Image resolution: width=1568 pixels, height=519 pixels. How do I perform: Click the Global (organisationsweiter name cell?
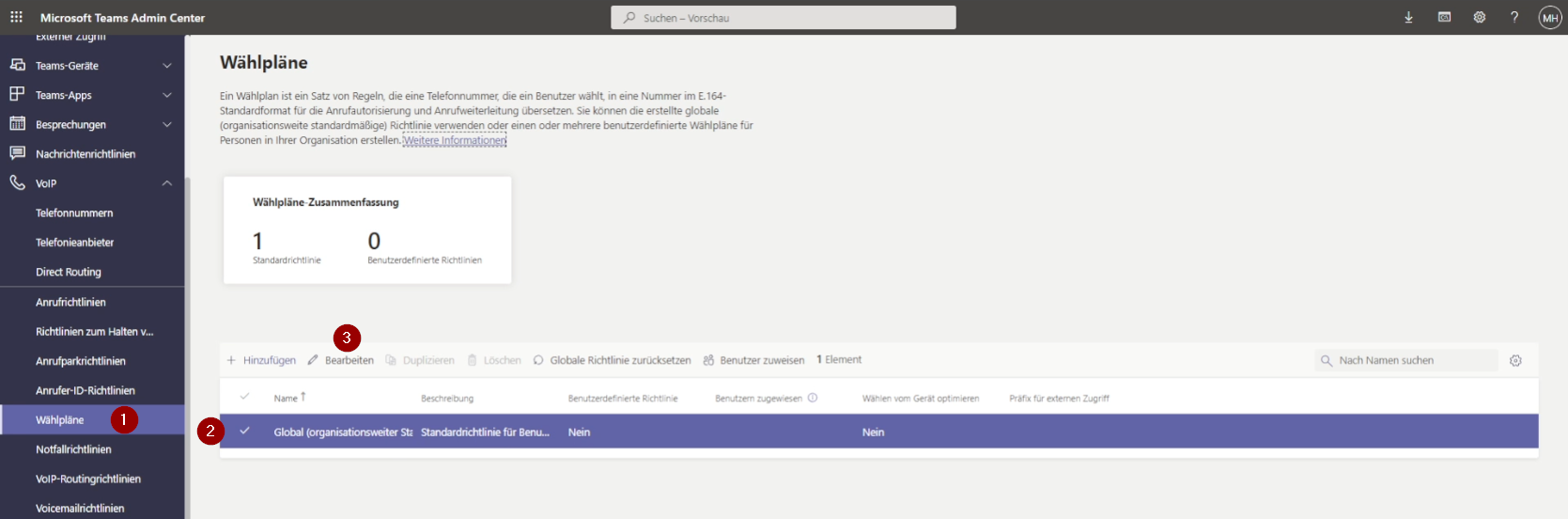(x=343, y=432)
